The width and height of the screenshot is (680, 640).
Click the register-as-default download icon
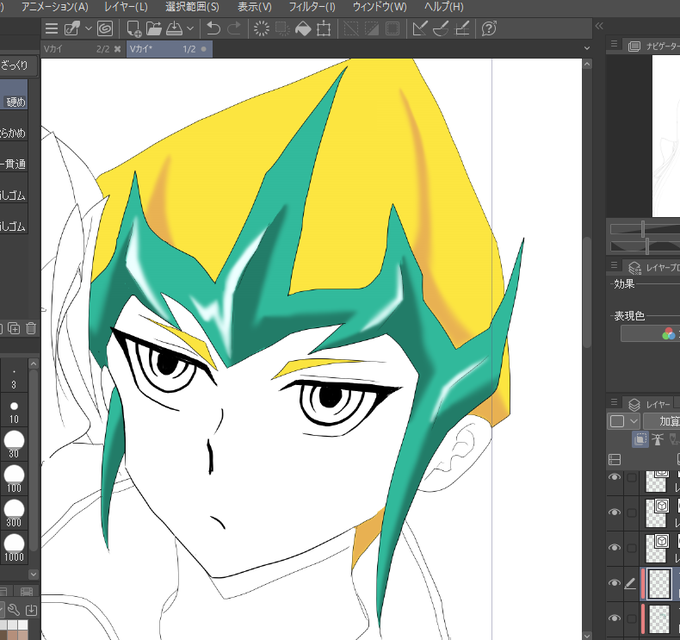tap(31, 611)
